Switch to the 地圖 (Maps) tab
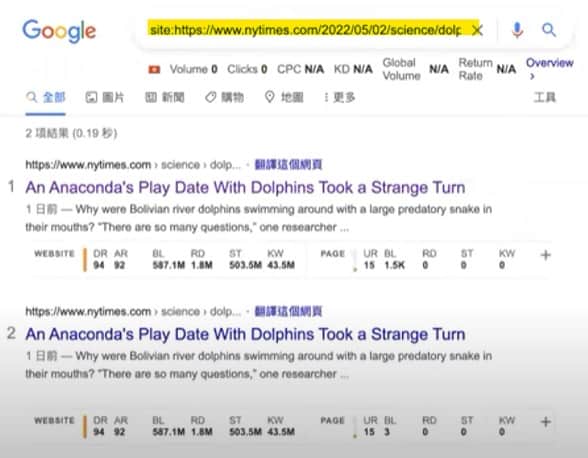This screenshot has width=588, height=458. pyautogui.click(x=284, y=98)
